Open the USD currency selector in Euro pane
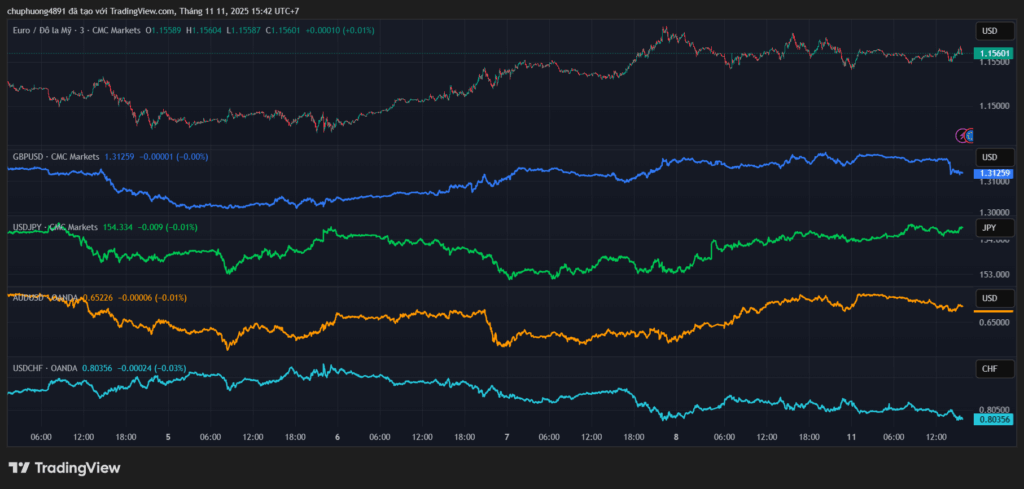This screenshot has height=489, width=1024. click(994, 31)
